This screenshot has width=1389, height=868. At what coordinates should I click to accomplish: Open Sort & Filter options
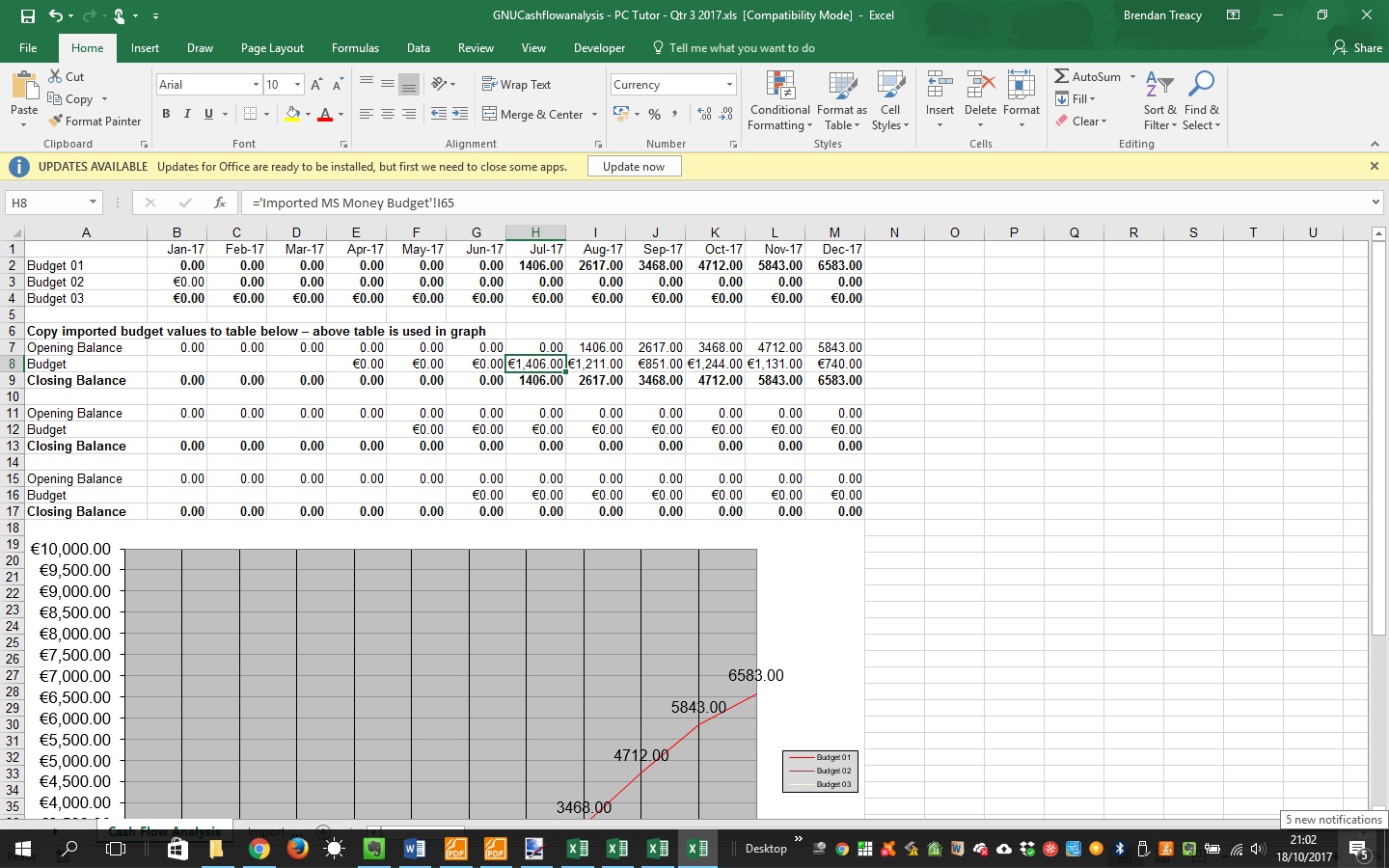pos(1159,101)
